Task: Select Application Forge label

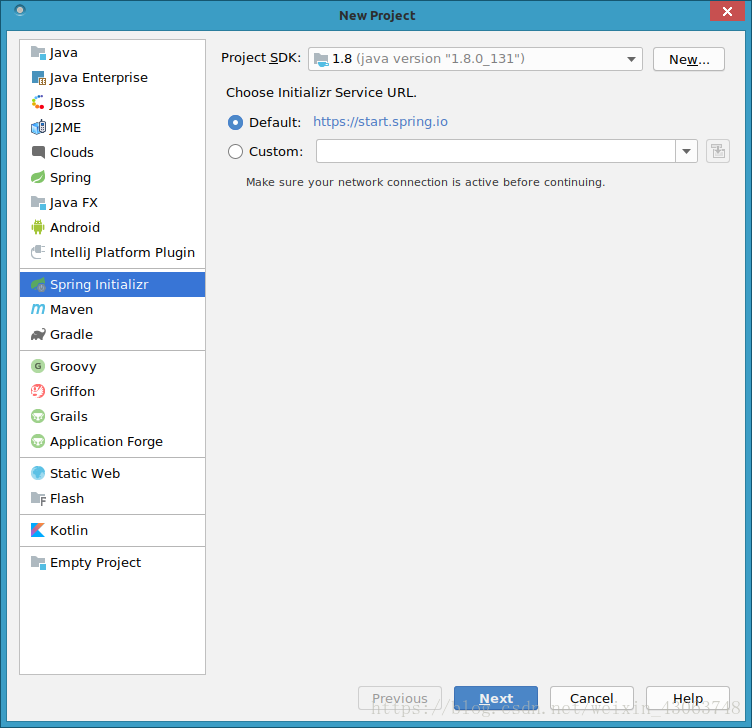Action: (x=106, y=442)
